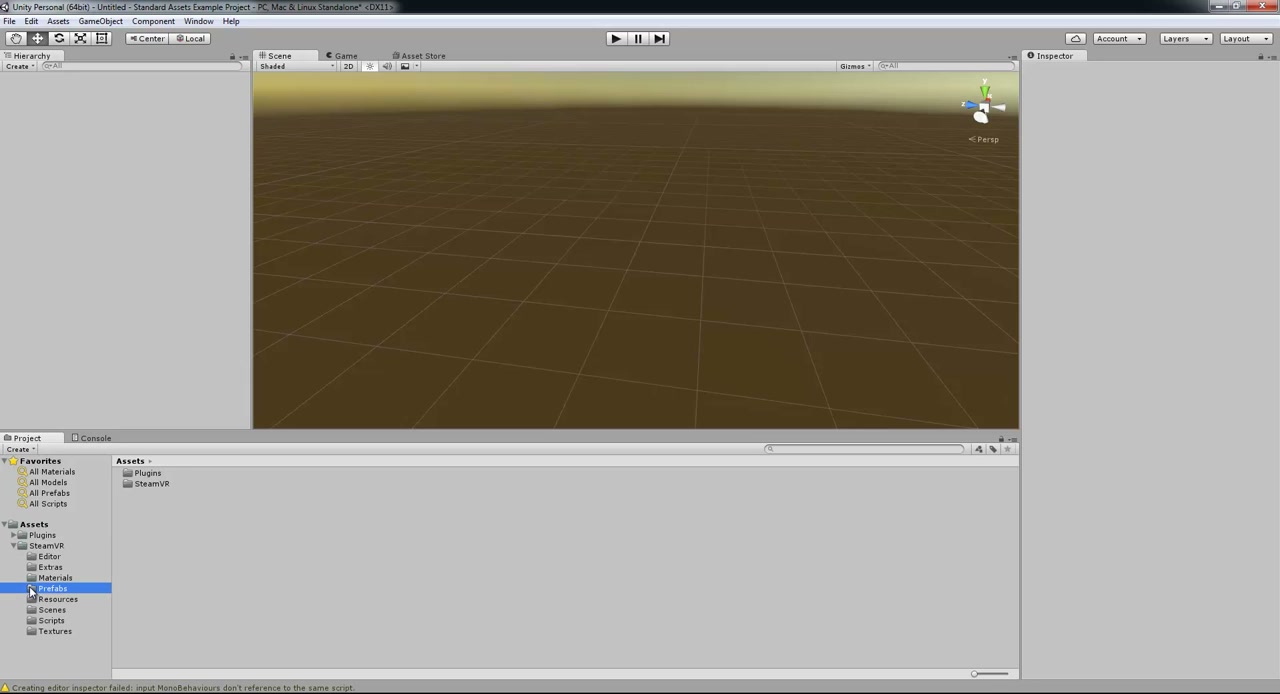1280x694 pixels.
Task: Click the Hierarchy search field
Action: pyautogui.click(x=142, y=66)
